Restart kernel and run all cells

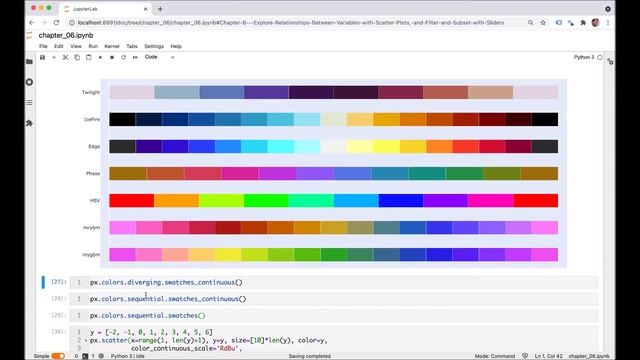(135, 58)
